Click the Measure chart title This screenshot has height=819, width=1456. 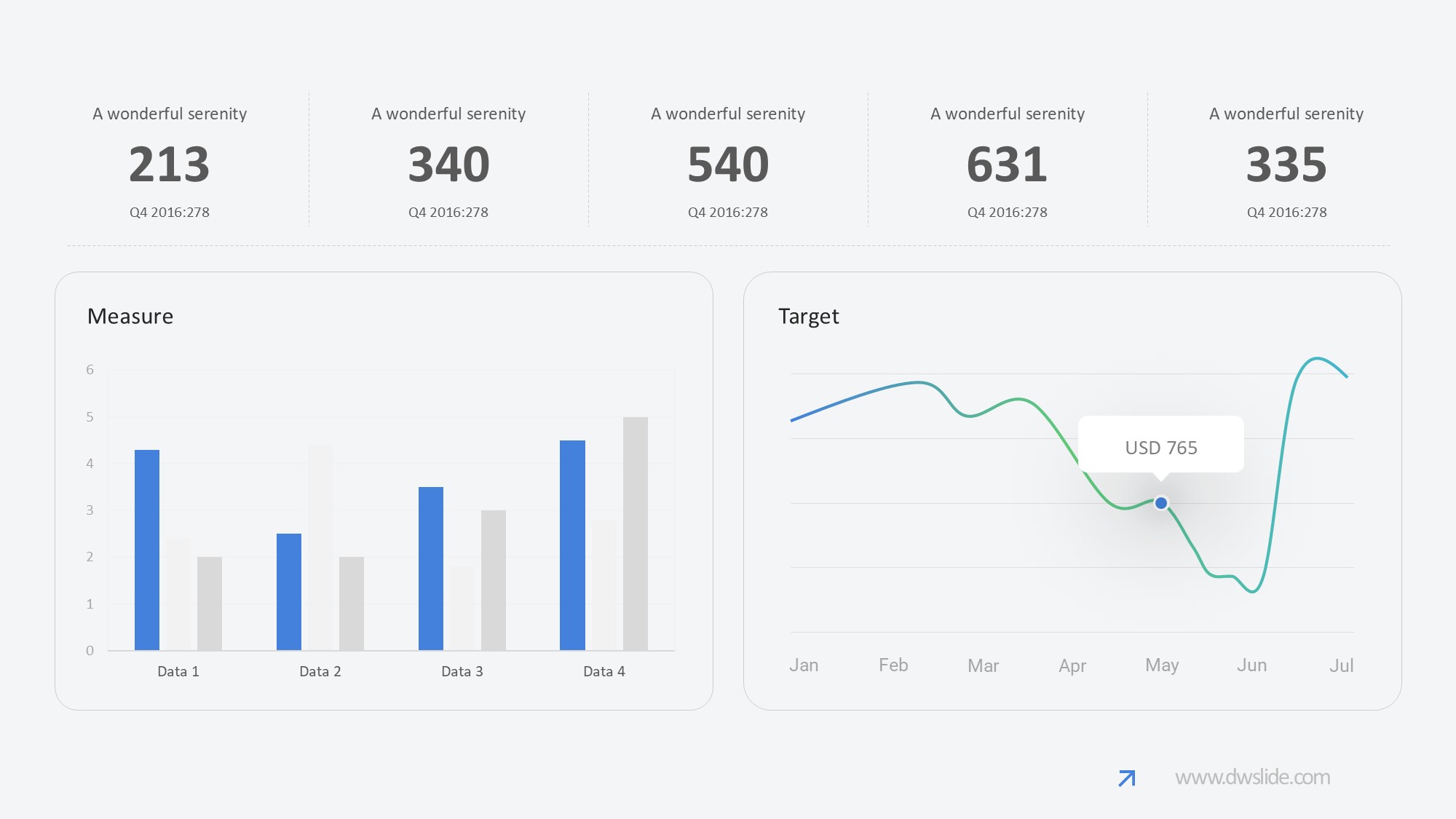(x=130, y=317)
